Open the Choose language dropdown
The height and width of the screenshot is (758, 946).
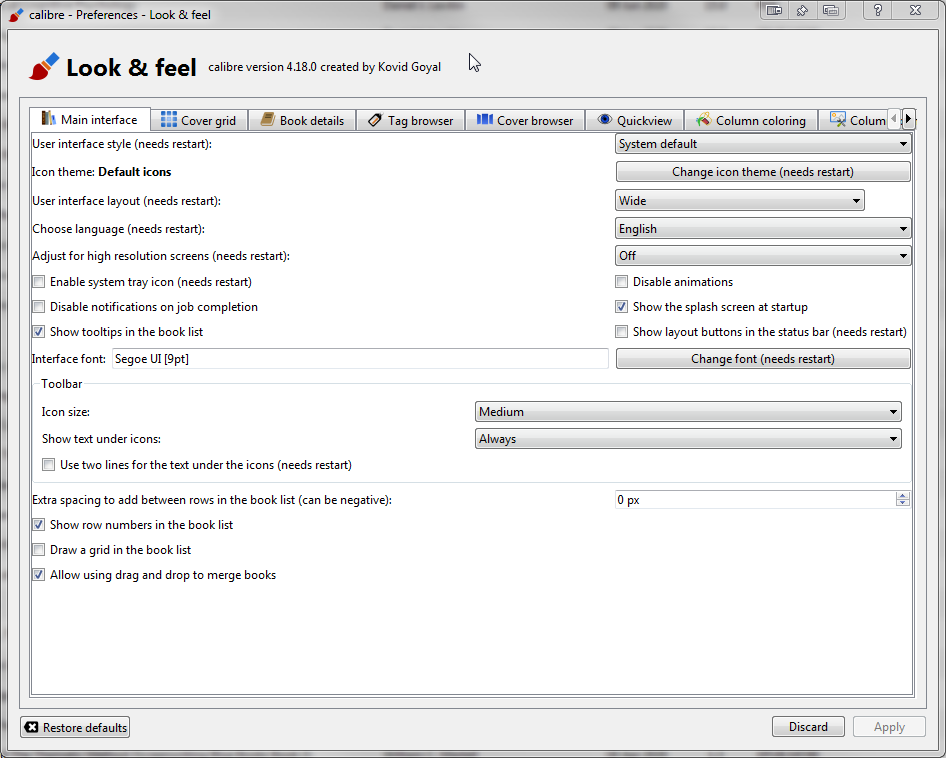tap(763, 229)
